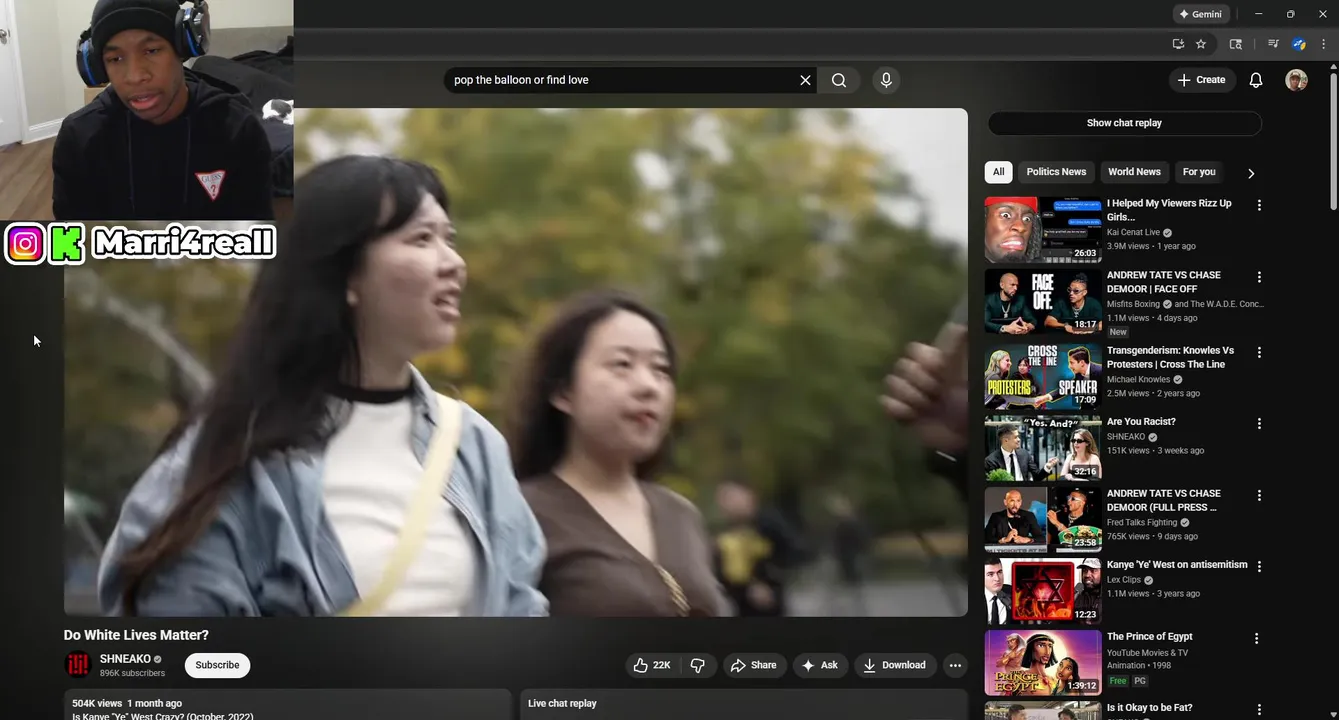1339x720 pixels.
Task: Open Chrome's three-dot menu
Action: [1323, 44]
